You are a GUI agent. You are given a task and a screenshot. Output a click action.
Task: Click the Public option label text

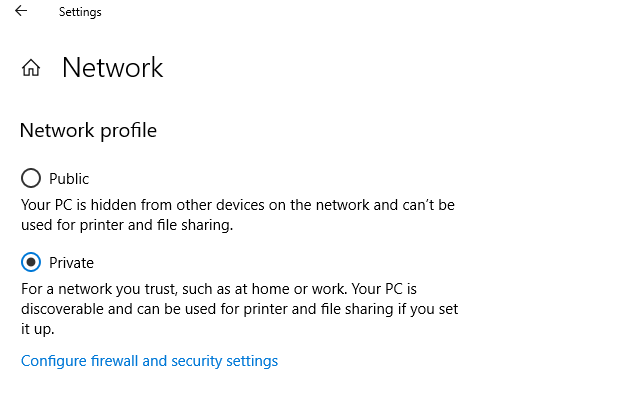click(x=69, y=179)
